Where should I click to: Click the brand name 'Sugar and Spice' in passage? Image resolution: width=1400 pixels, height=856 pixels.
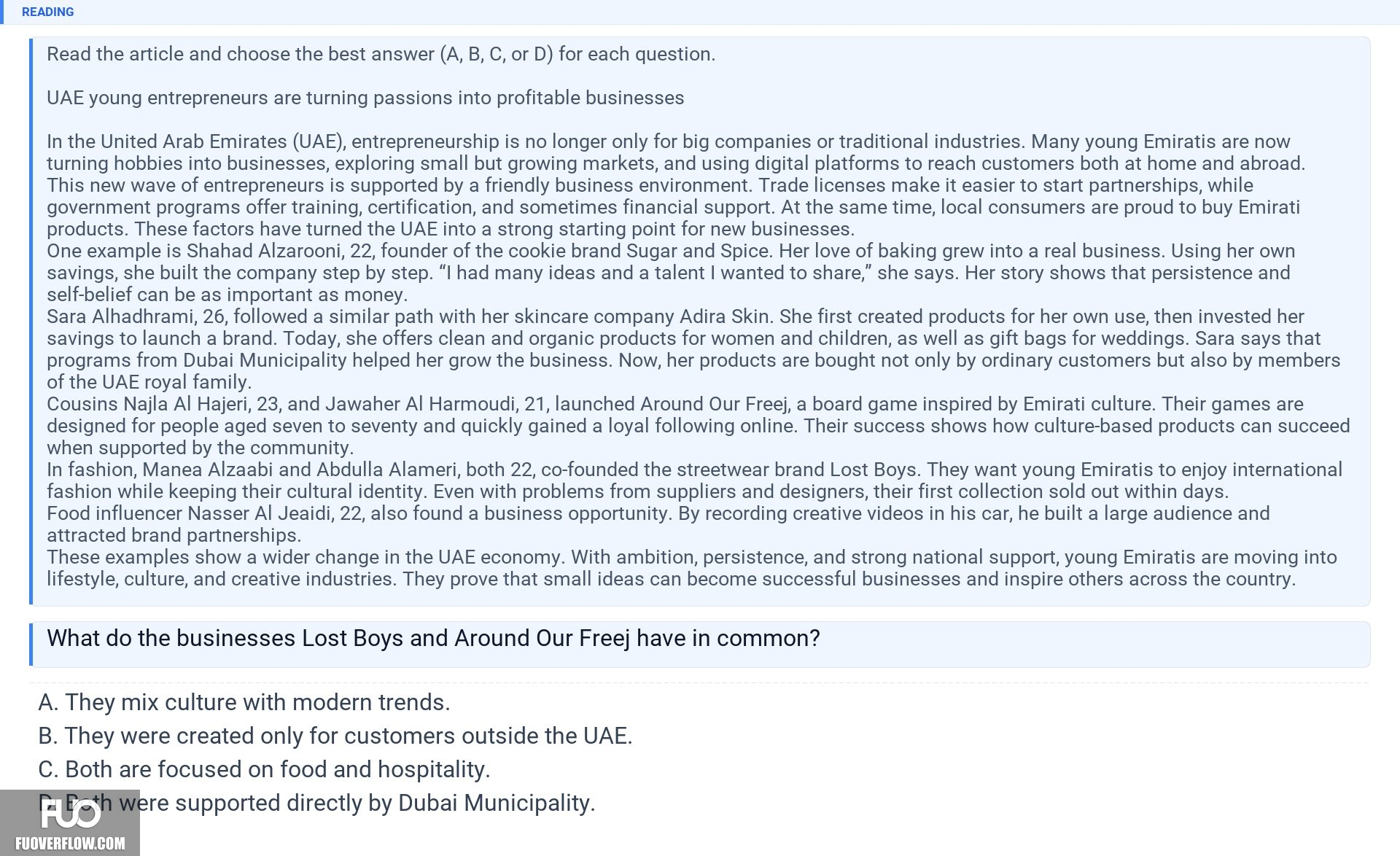(699, 251)
